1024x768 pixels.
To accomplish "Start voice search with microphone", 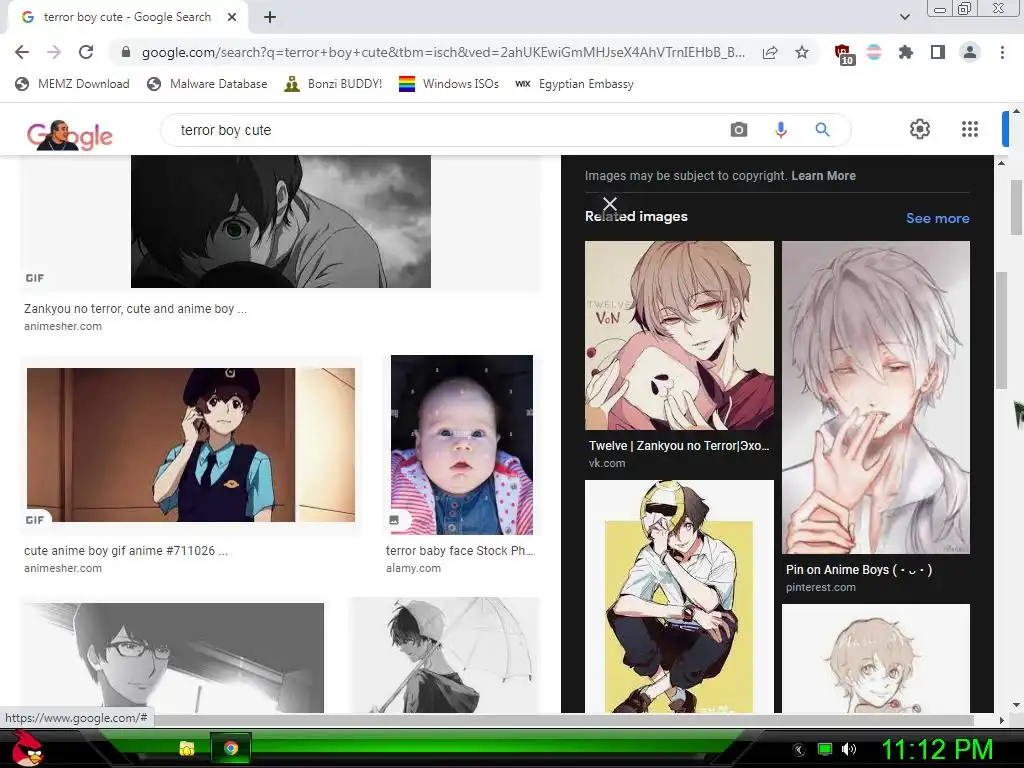I will point(780,129).
